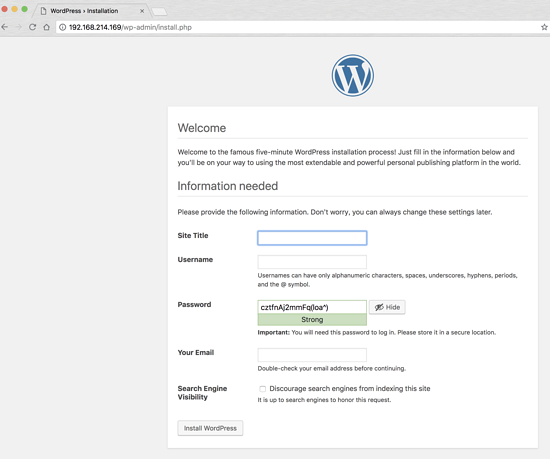Click the Your Email label

coord(196,352)
